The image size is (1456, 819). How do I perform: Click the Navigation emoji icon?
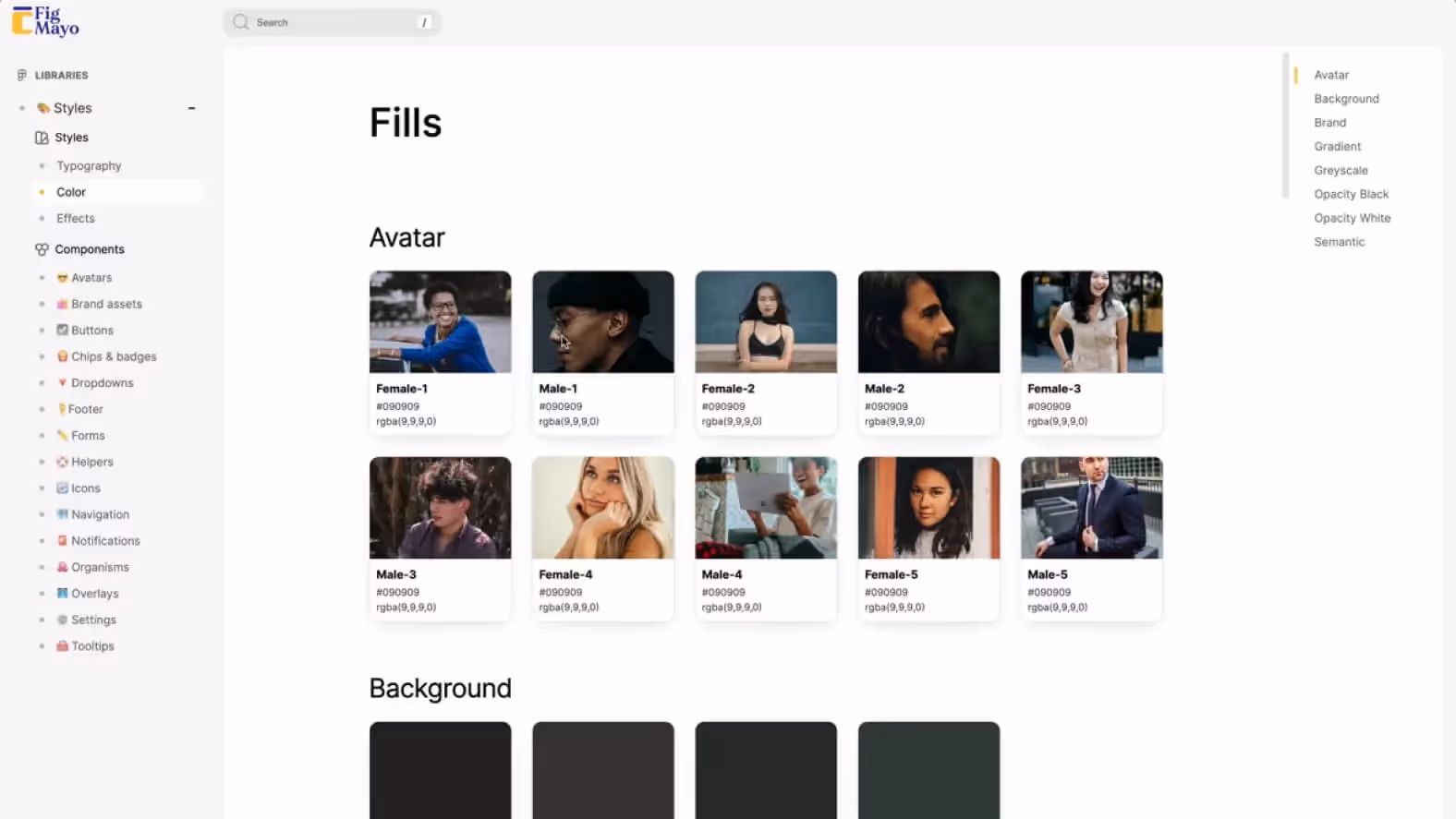62,514
